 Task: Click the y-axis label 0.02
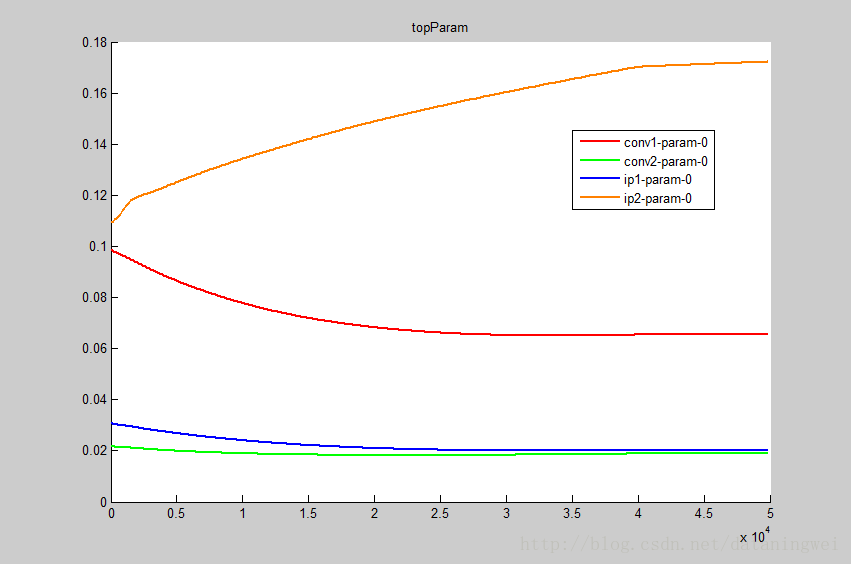click(x=94, y=451)
